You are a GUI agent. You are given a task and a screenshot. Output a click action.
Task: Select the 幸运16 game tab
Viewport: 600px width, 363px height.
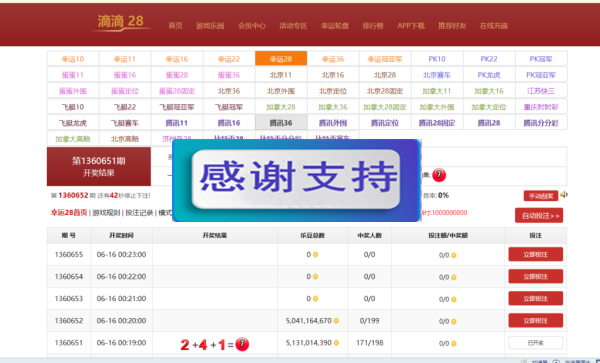click(177, 59)
